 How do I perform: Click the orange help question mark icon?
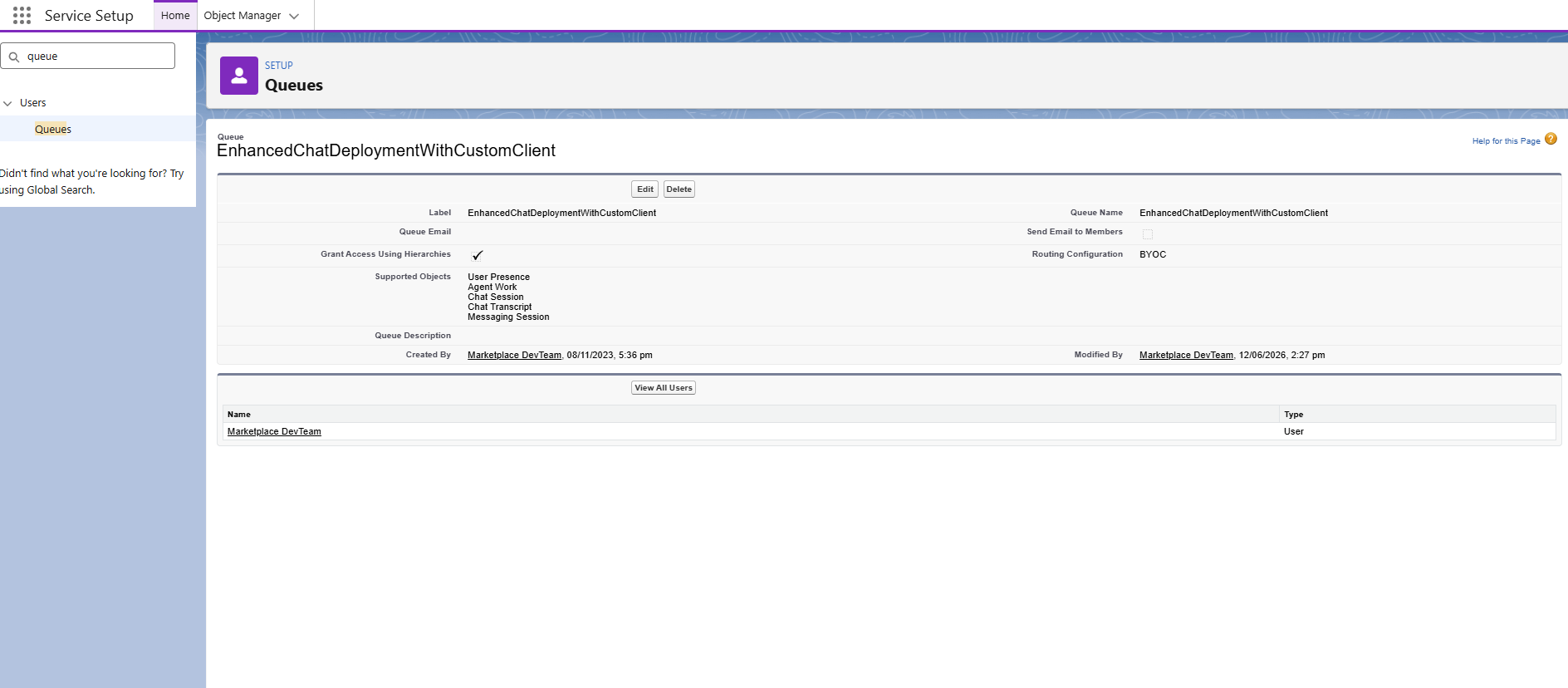pyautogui.click(x=1551, y=139)
